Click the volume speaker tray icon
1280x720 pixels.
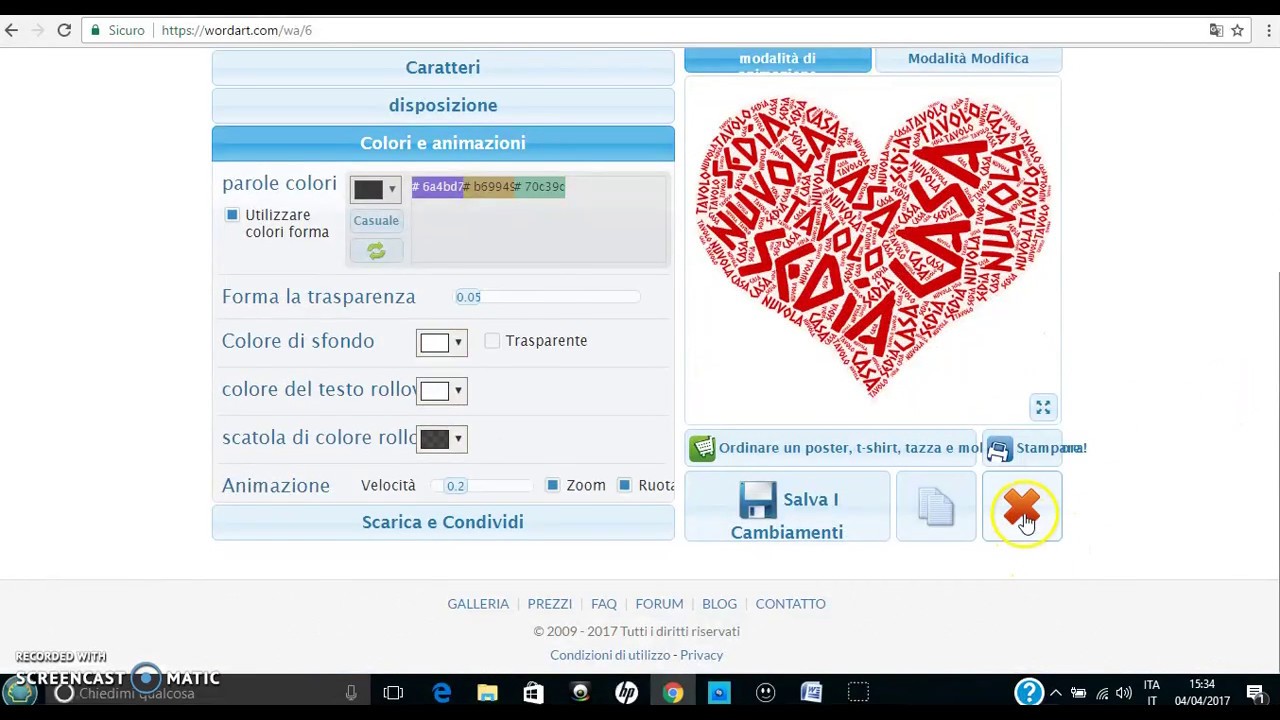(1124, 693)
